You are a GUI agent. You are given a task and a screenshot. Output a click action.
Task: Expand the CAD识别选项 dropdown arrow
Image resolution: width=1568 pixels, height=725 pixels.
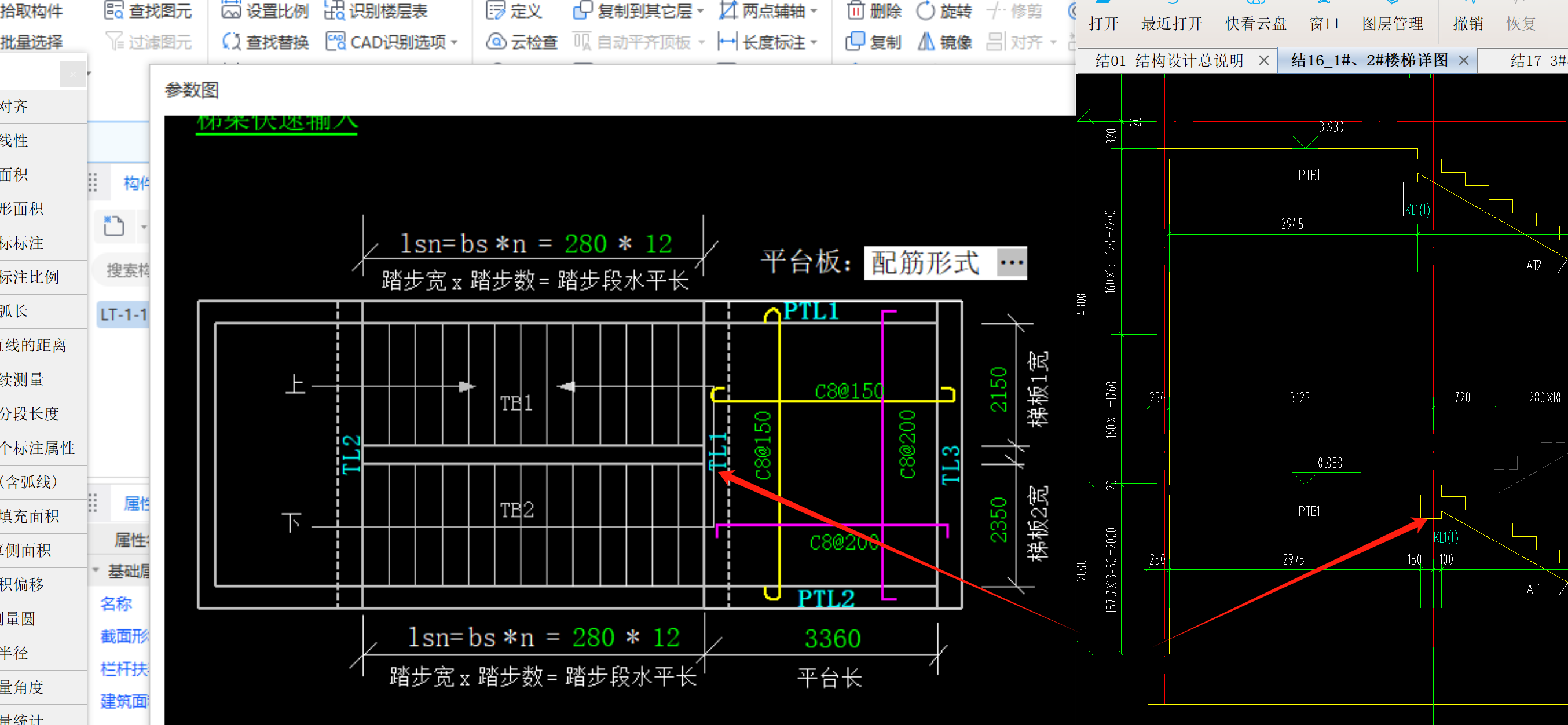click(x=455, y=42)
